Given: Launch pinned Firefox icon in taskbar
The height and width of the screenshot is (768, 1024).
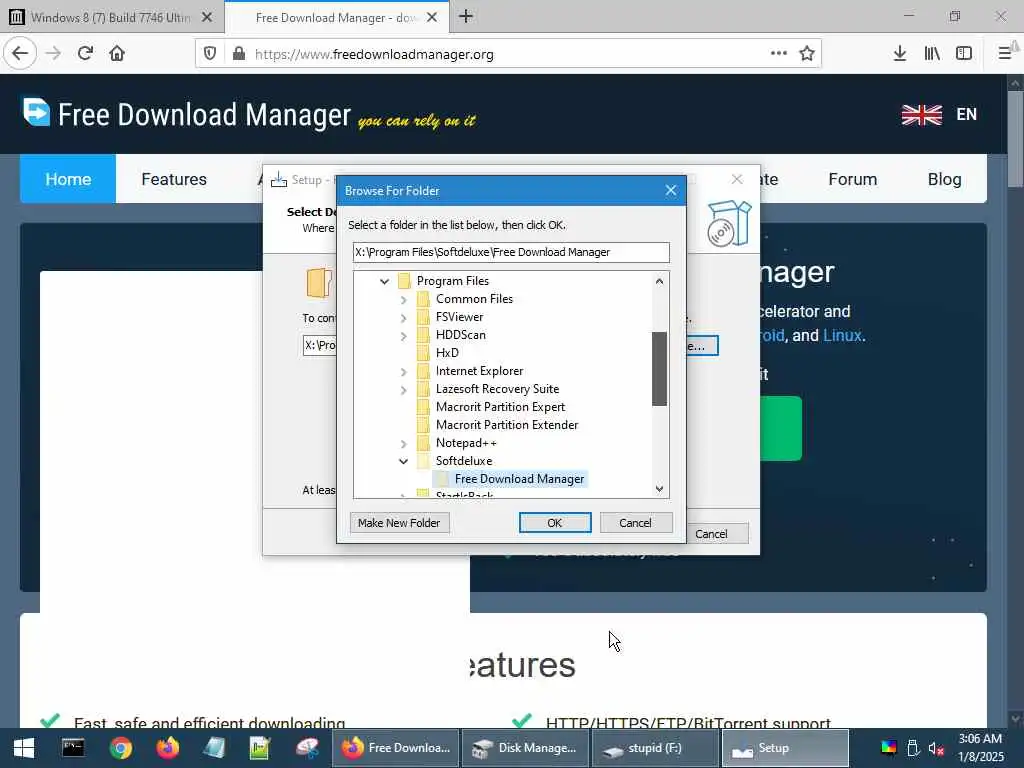Looking at the screenshot, I should (x=168, y=748).
